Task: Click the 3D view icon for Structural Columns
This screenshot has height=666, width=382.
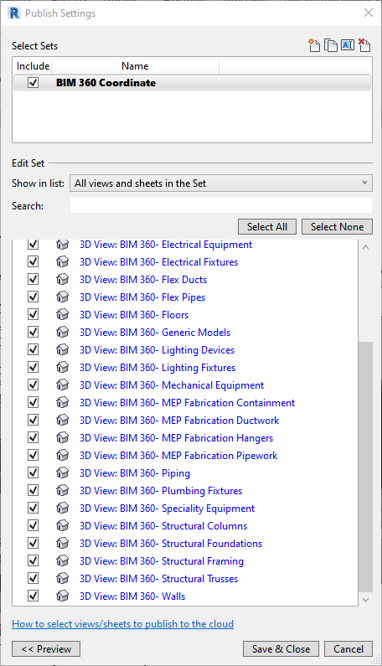Action: click(62, 526)
